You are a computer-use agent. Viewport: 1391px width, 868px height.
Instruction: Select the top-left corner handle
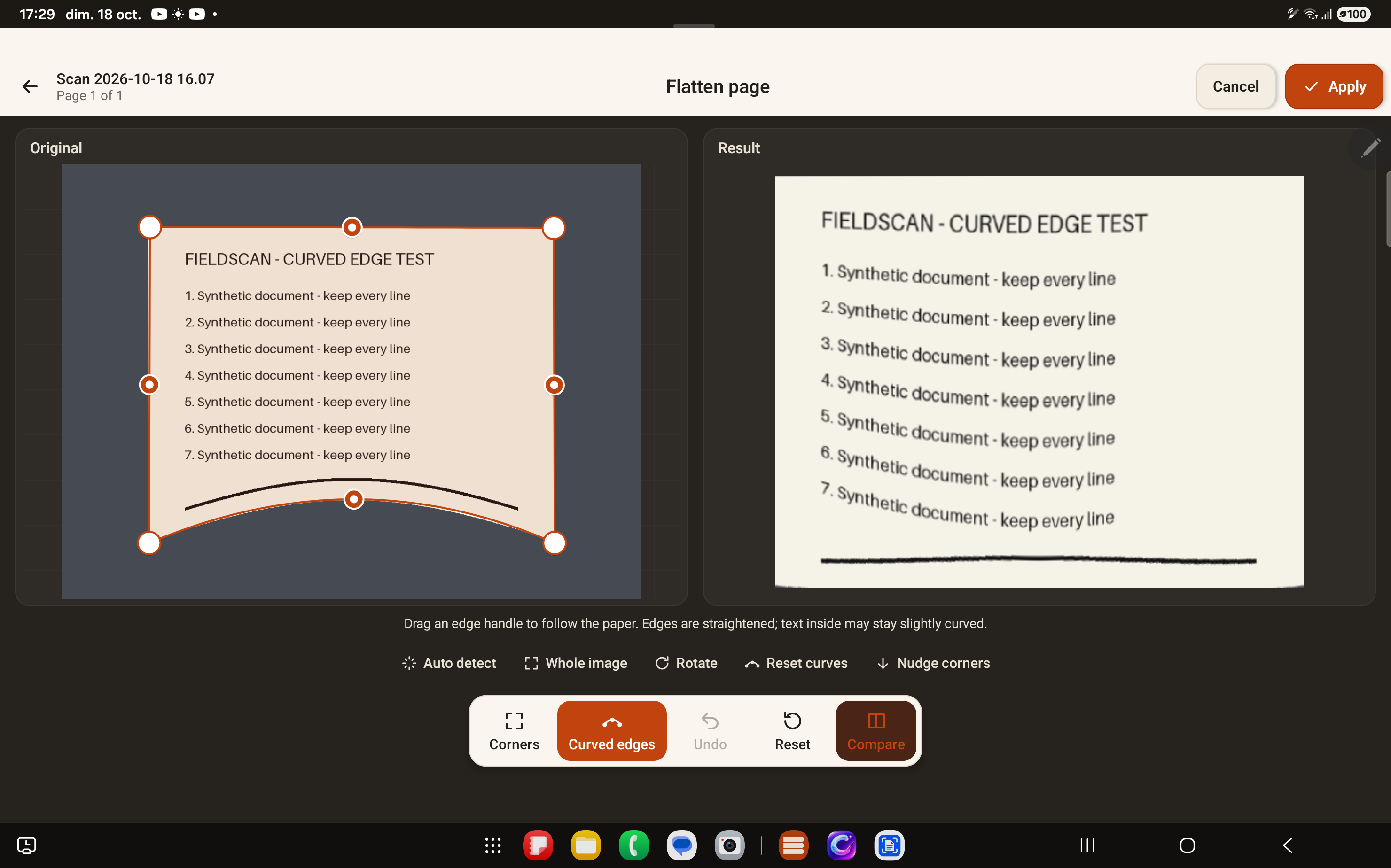[150, 227]
